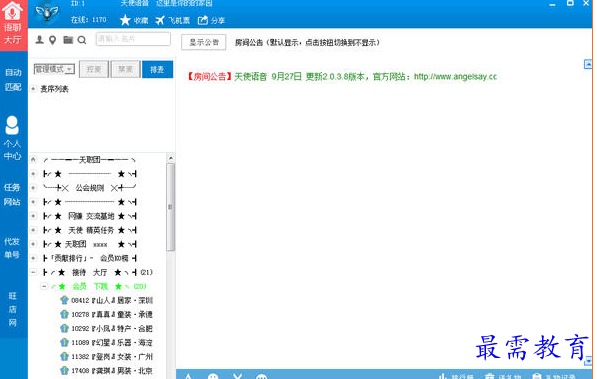Click the 飞机票 airplane icon
Screen dimensions: 597x379
coord(160,20)
